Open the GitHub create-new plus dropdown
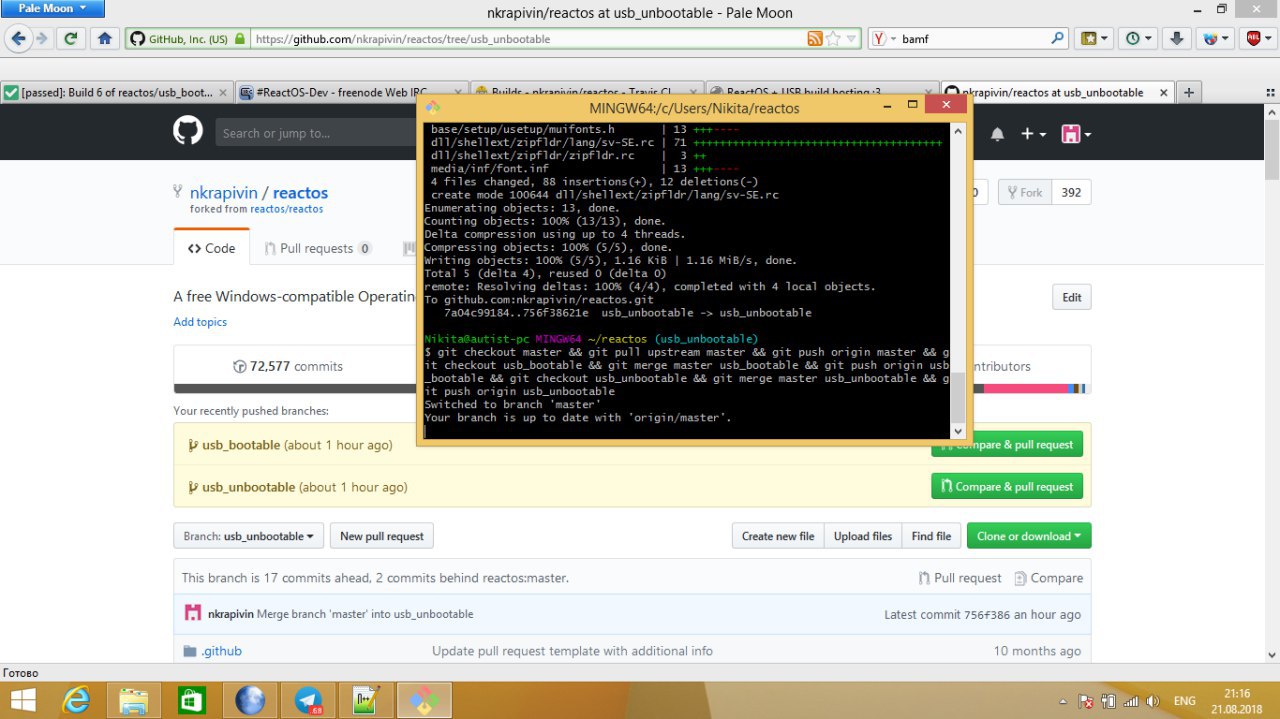1280x719 pixels. point(1033,134)
